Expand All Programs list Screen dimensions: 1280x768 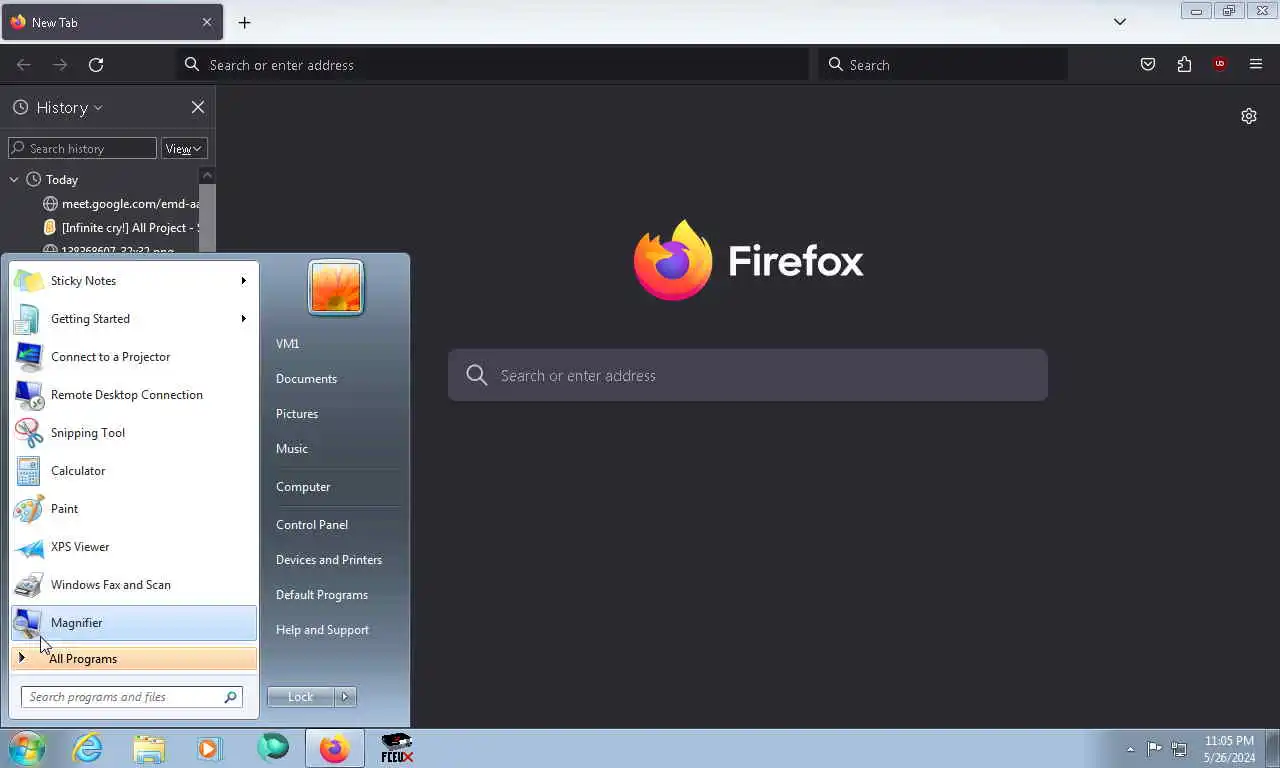click(x=133, y=659)
